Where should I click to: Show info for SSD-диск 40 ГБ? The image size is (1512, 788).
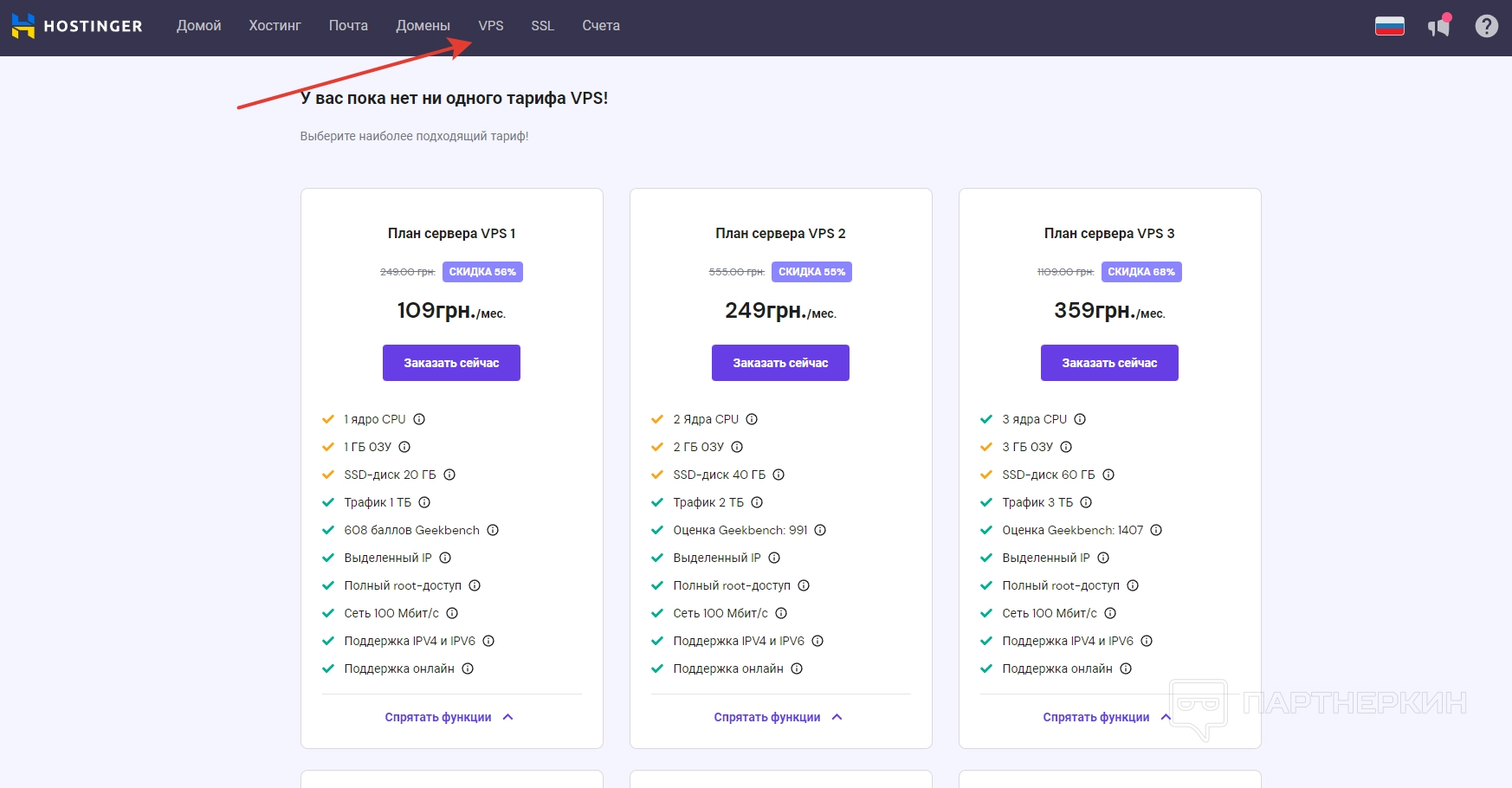(779, 475)
